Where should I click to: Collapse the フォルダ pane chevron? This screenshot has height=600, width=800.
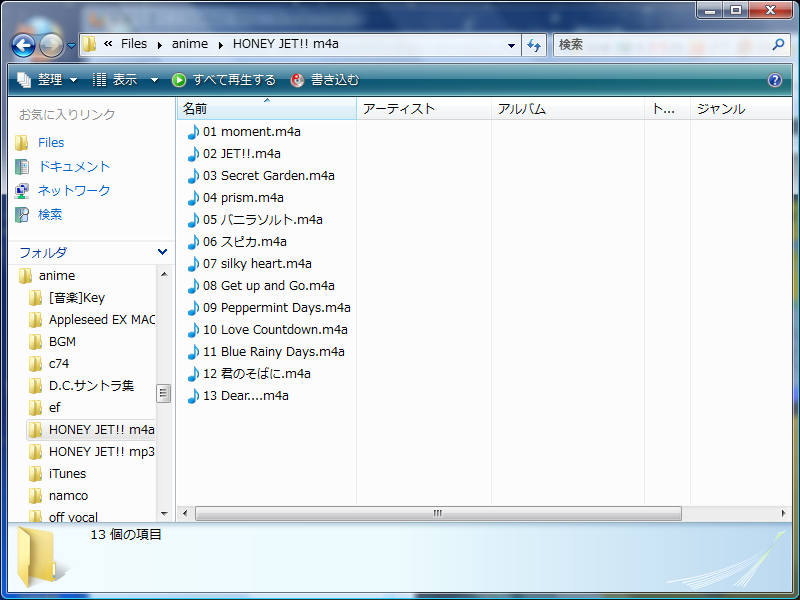[x=162, y=252]
